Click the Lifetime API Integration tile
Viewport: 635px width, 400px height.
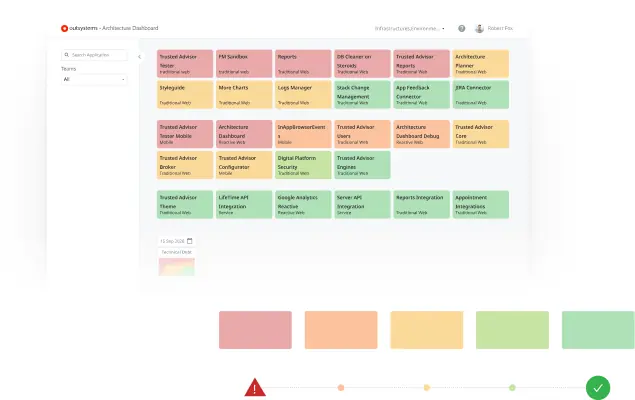(x=244, y=204)
